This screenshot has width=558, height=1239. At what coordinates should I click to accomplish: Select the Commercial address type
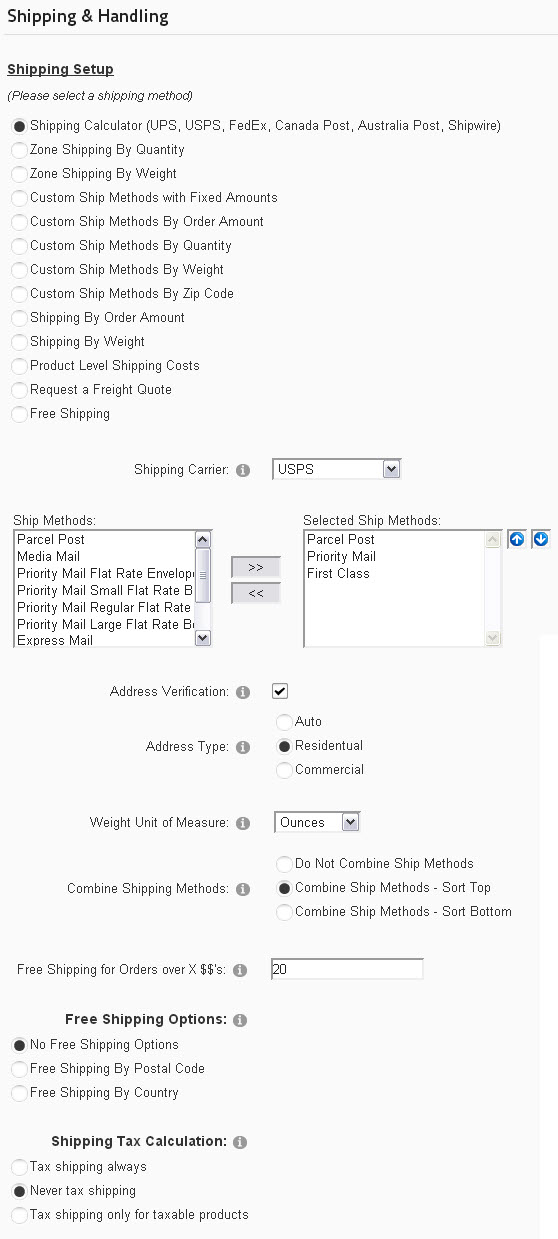point(284,770)
